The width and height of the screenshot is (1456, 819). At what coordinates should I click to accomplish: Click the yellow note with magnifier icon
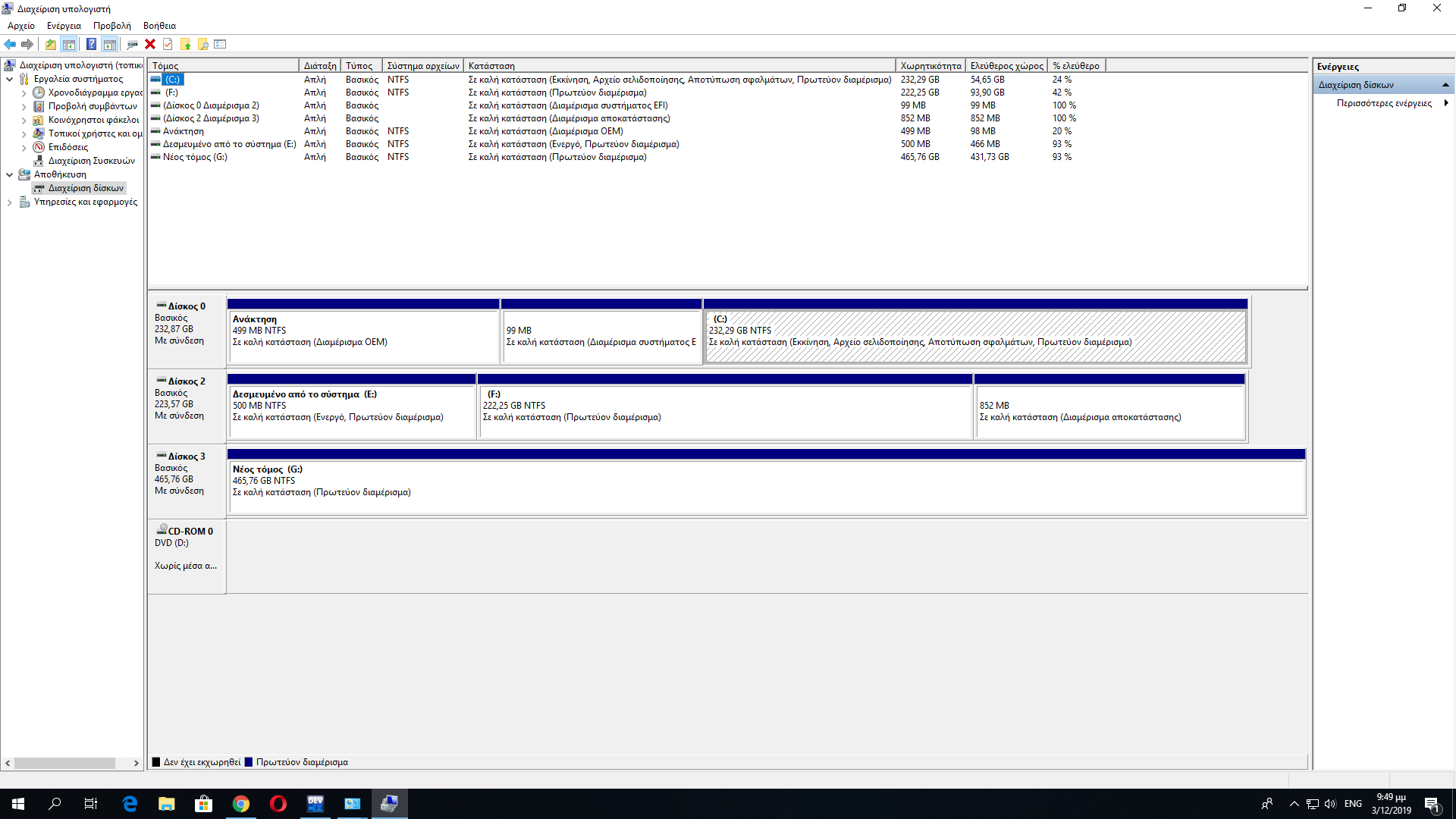(202, 44)
